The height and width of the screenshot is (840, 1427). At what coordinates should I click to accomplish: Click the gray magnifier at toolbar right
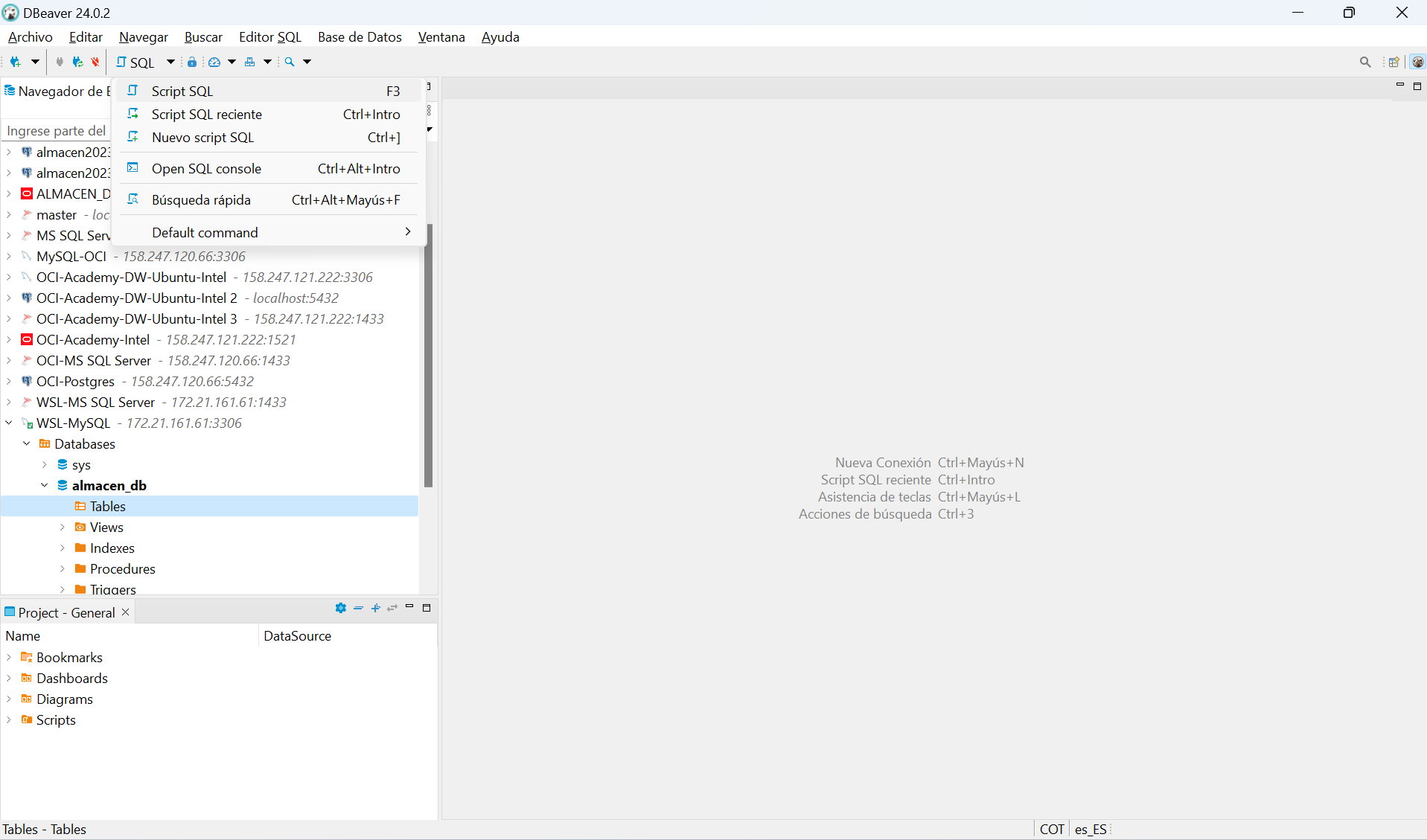click(x=1365, y=62)
